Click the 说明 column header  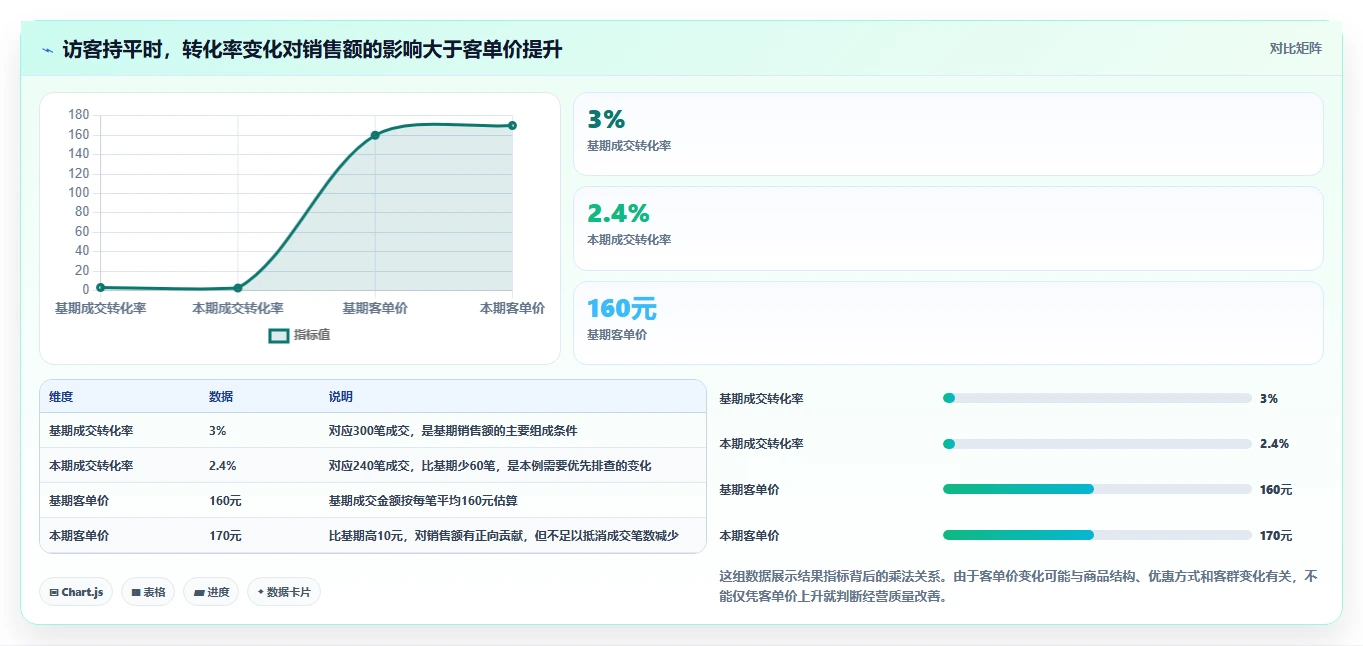coord(341,397)
